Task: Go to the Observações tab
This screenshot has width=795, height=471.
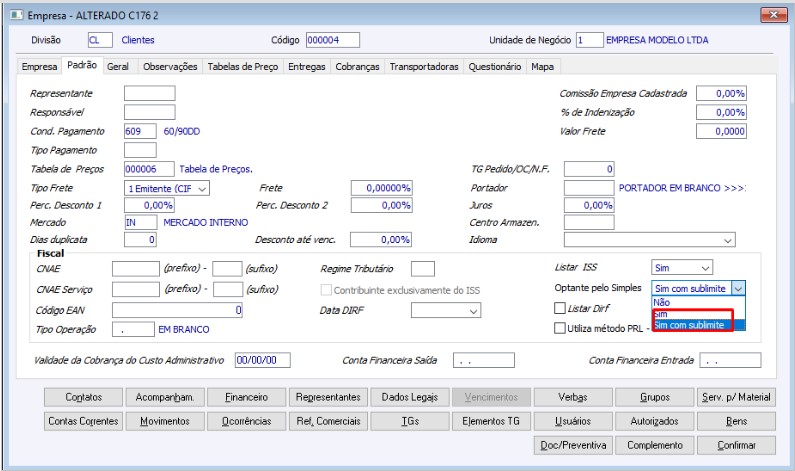Action: [x=170, y=66]
